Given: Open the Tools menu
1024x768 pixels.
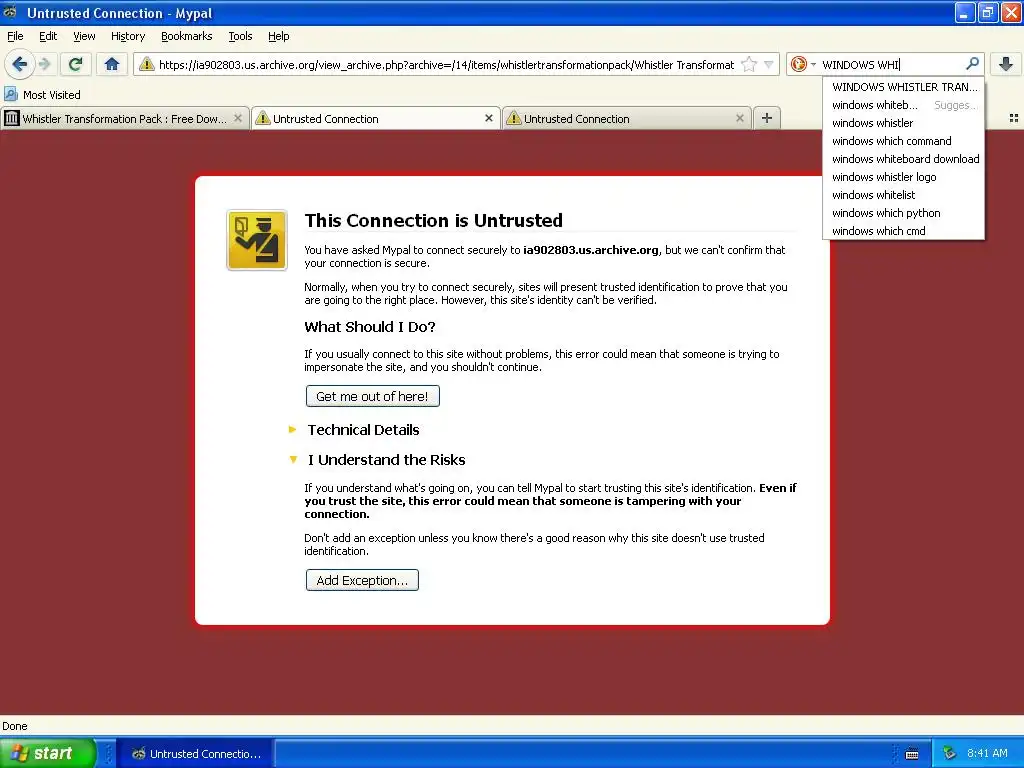Looking at the screenshot, I should 240,36.
